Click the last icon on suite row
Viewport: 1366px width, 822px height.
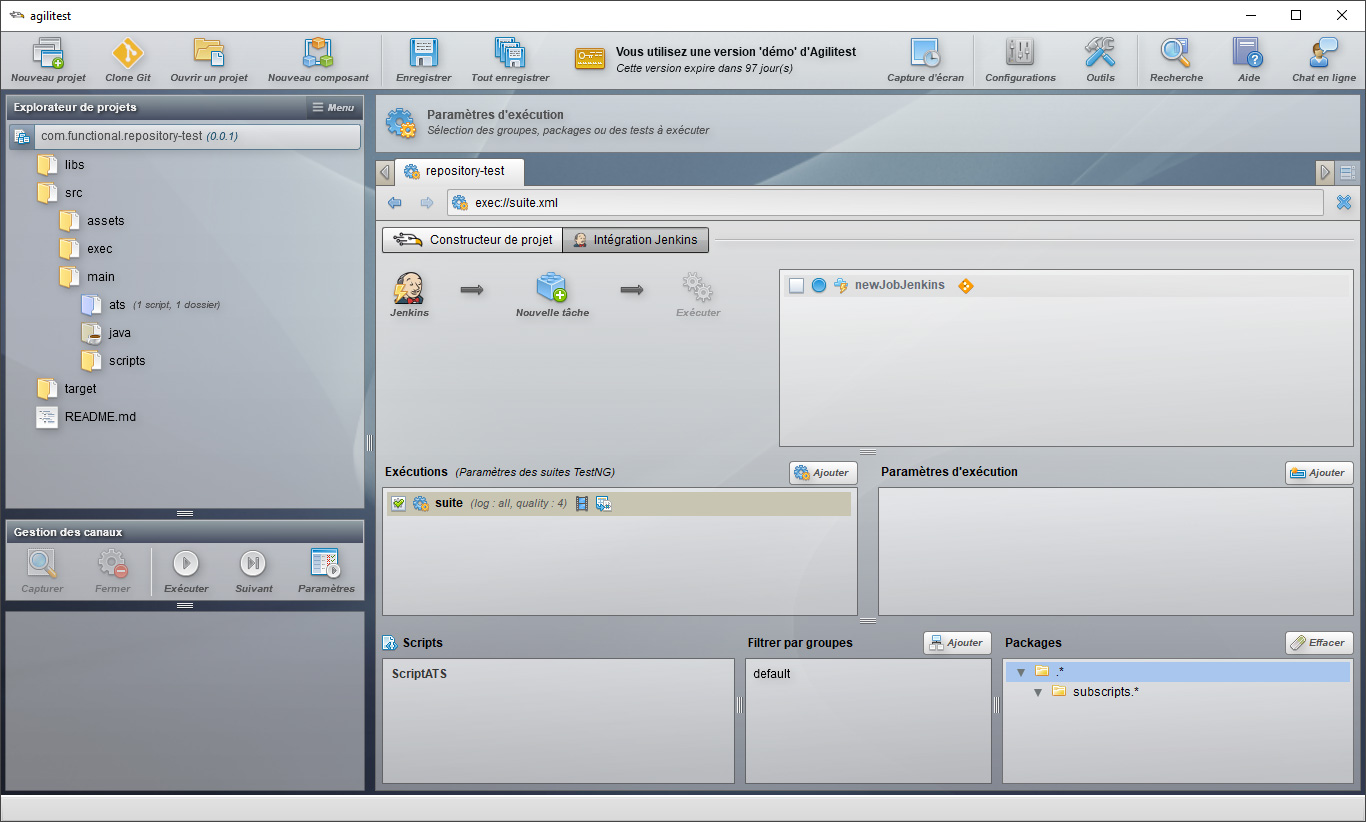click(603, 504)
